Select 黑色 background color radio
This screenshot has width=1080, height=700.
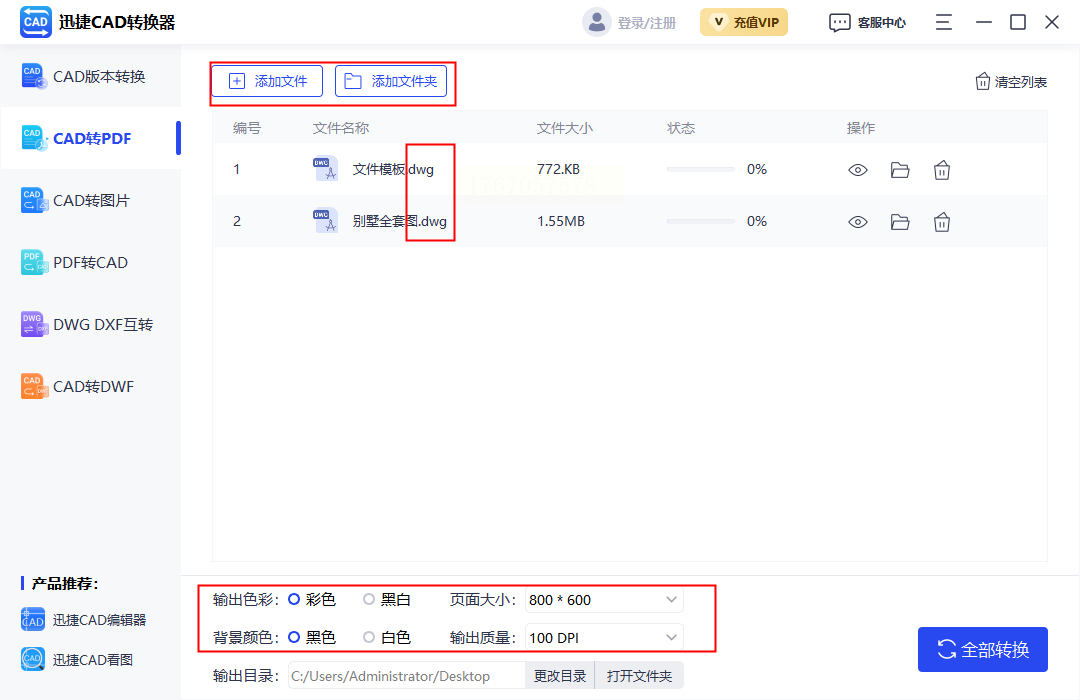tap(294, 637)
